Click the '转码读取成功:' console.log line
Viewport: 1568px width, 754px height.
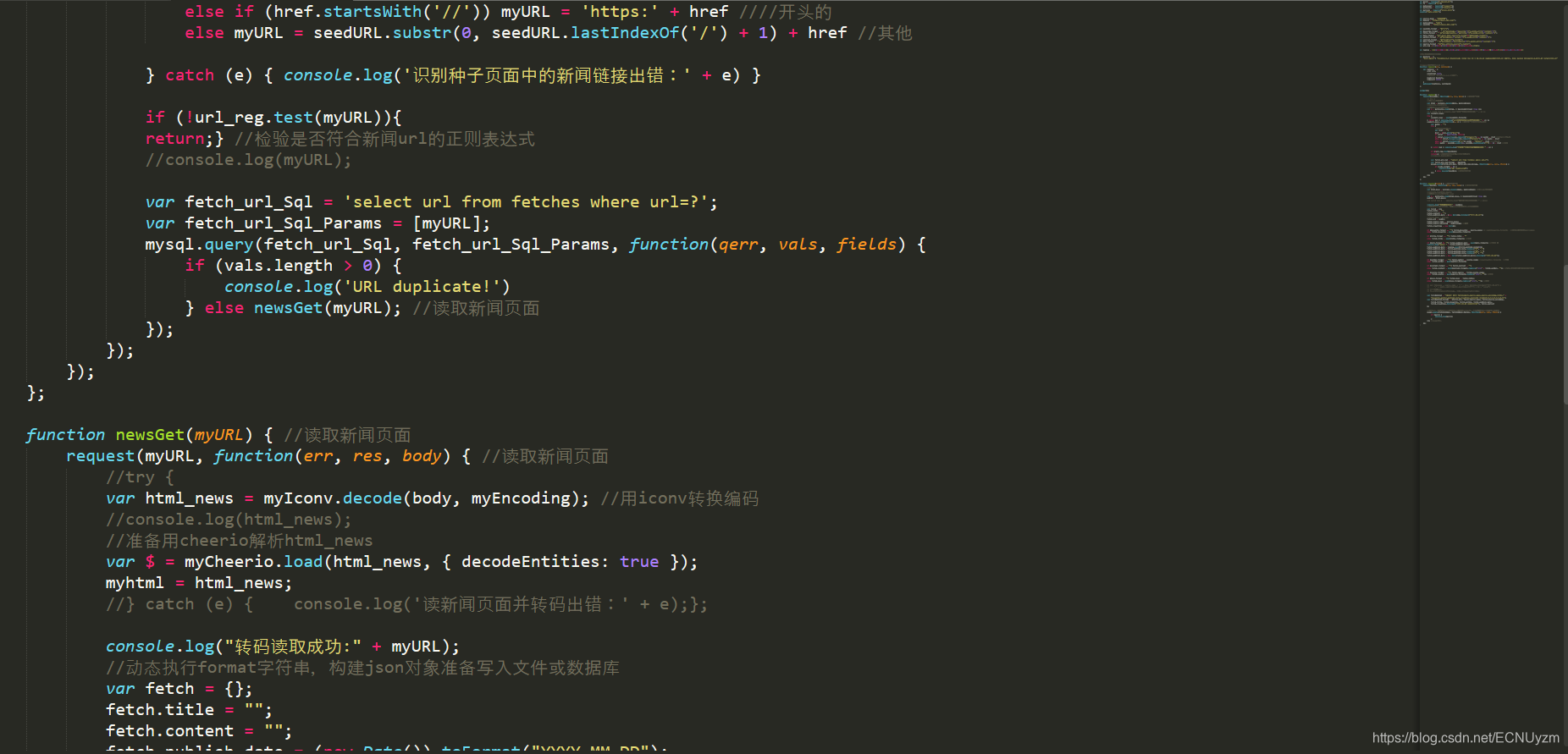(283, 647)
